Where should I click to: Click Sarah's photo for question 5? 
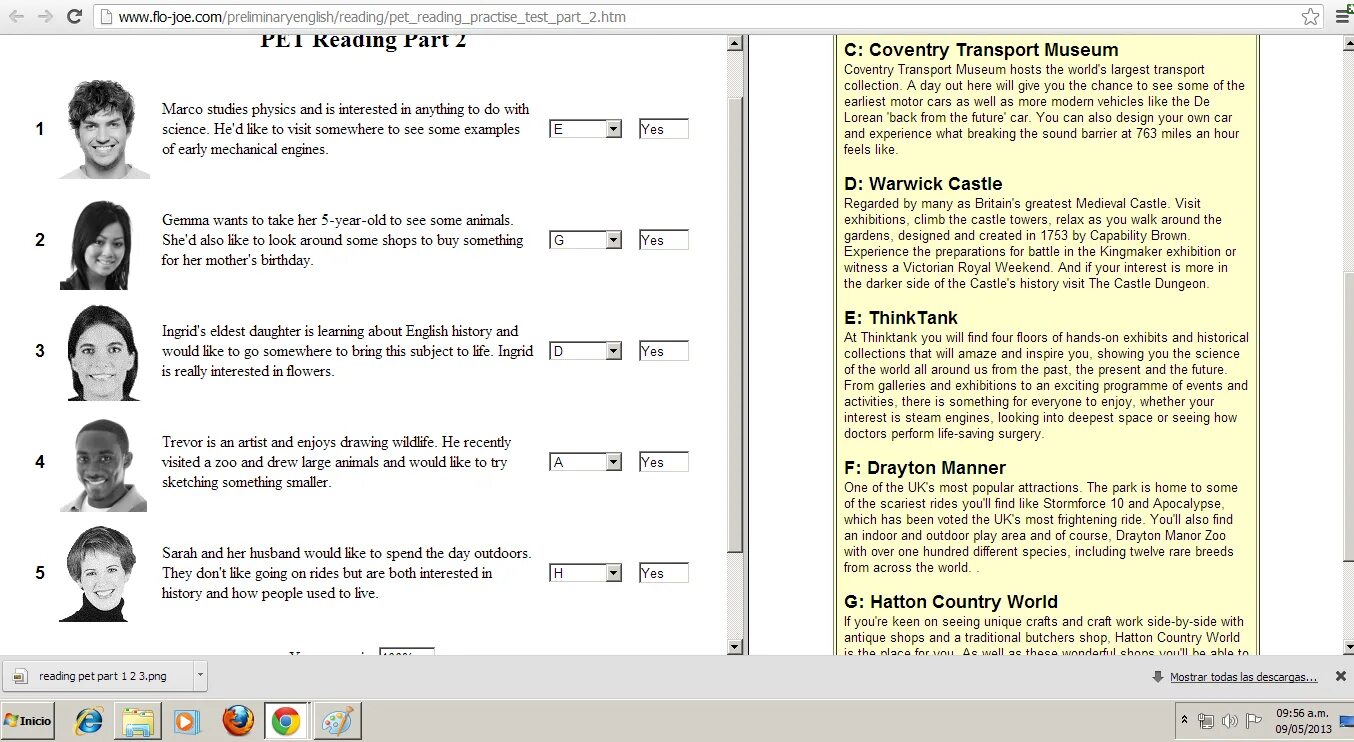click(x=97, y=574)
